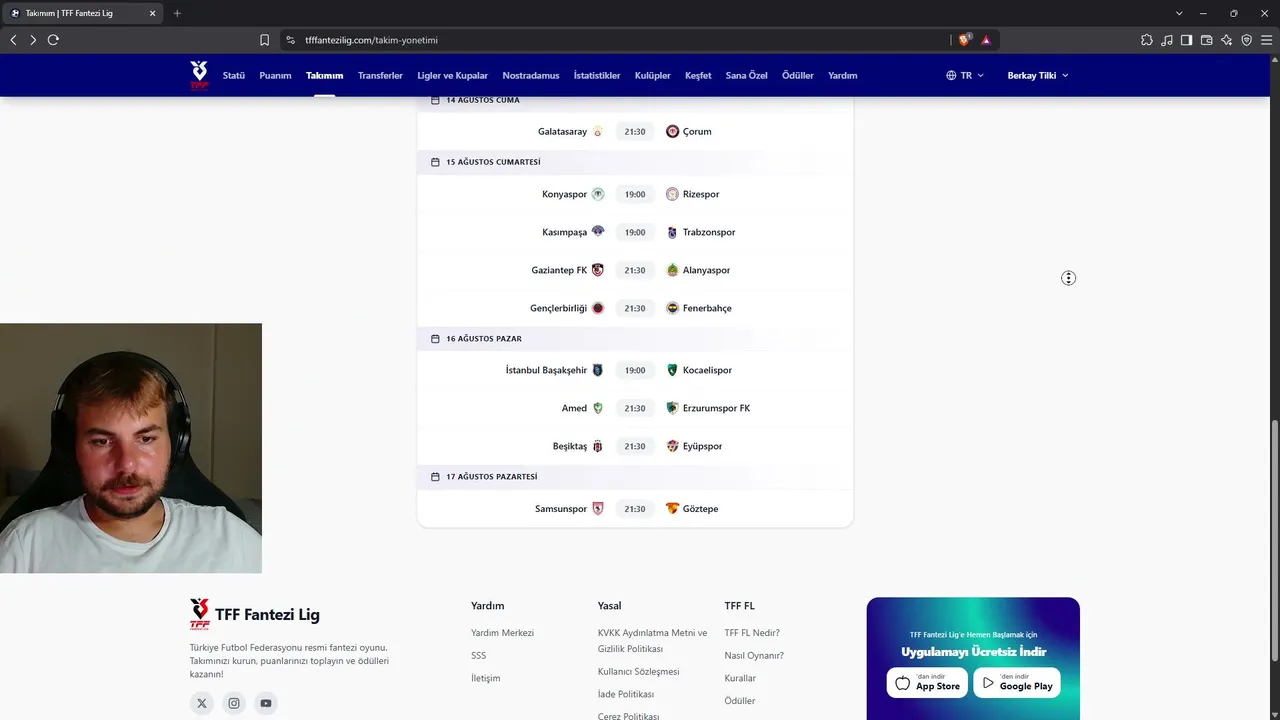Open Leo AI assistant sparkle icon
This screenshot has width=1280, height=720.
tap(1227, 40)
